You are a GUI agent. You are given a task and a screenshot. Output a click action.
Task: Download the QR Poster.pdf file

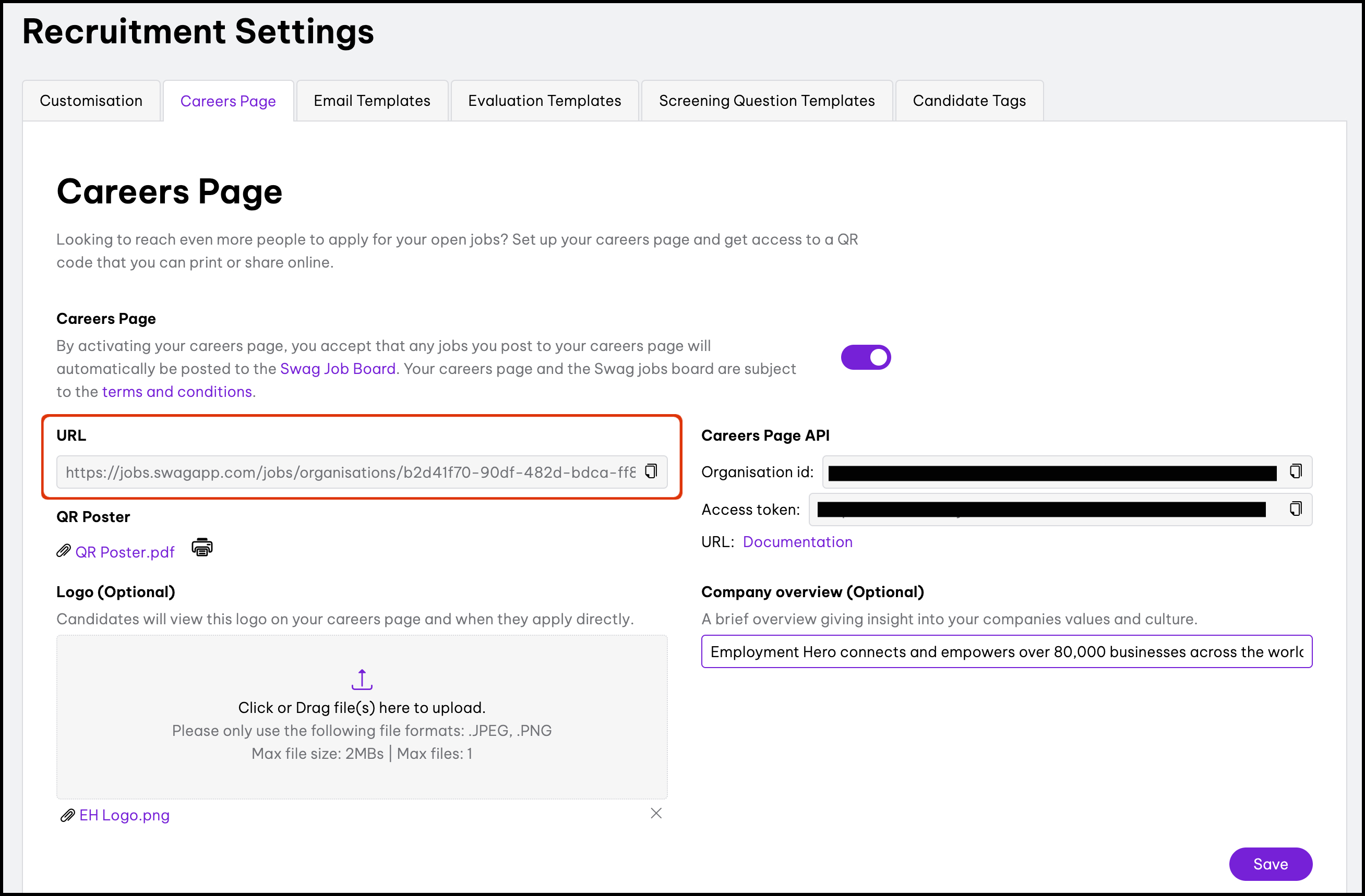click(125, 552)
